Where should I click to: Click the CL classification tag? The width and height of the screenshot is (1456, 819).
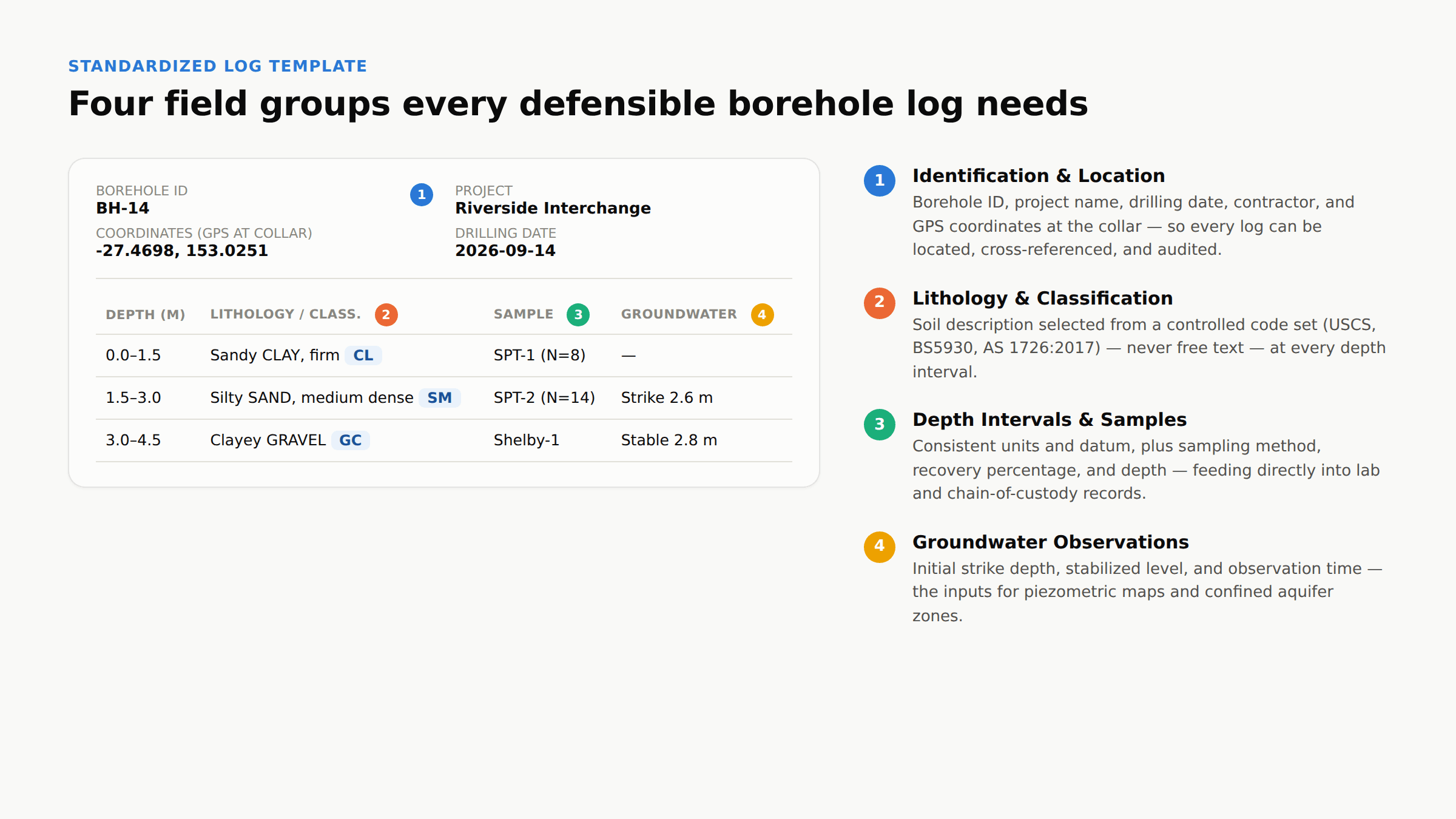pos(363,356)
